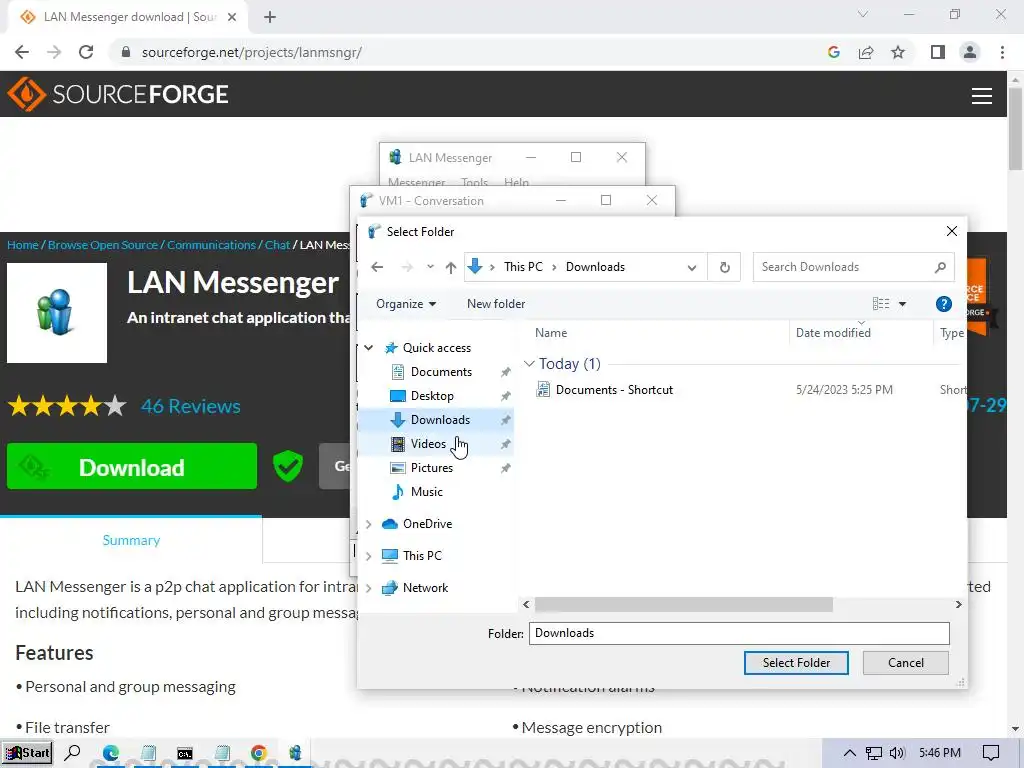Select the Documents - Shortcut item

click(x=614, y=390)
